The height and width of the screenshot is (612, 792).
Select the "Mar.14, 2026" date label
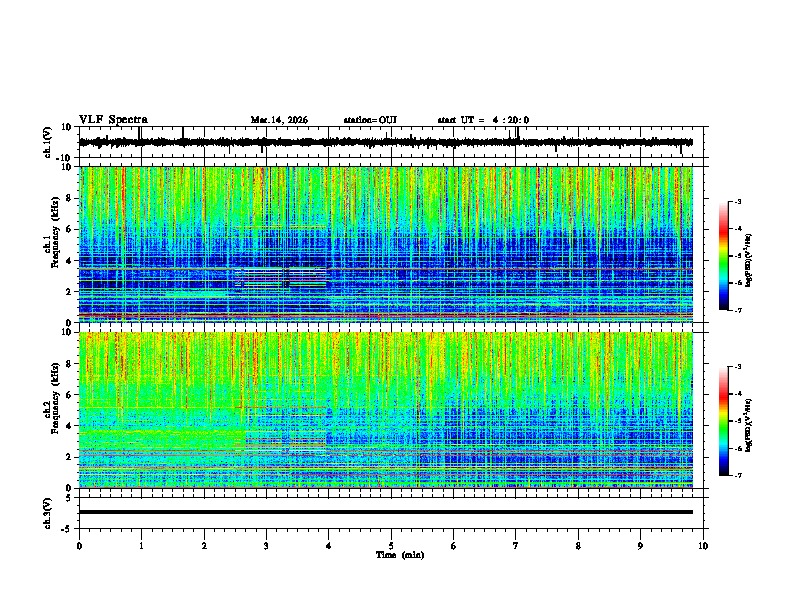[279, 120]
